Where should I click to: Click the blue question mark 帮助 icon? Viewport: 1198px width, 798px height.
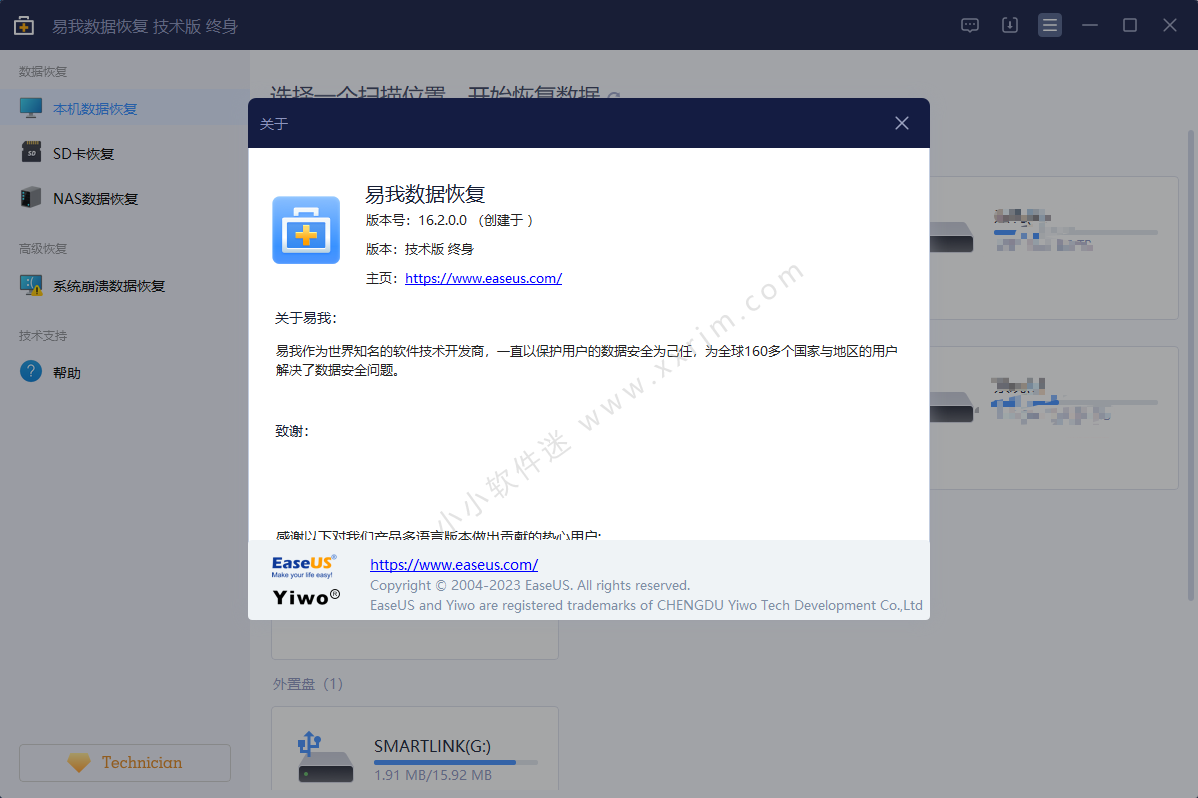(31, 372)
